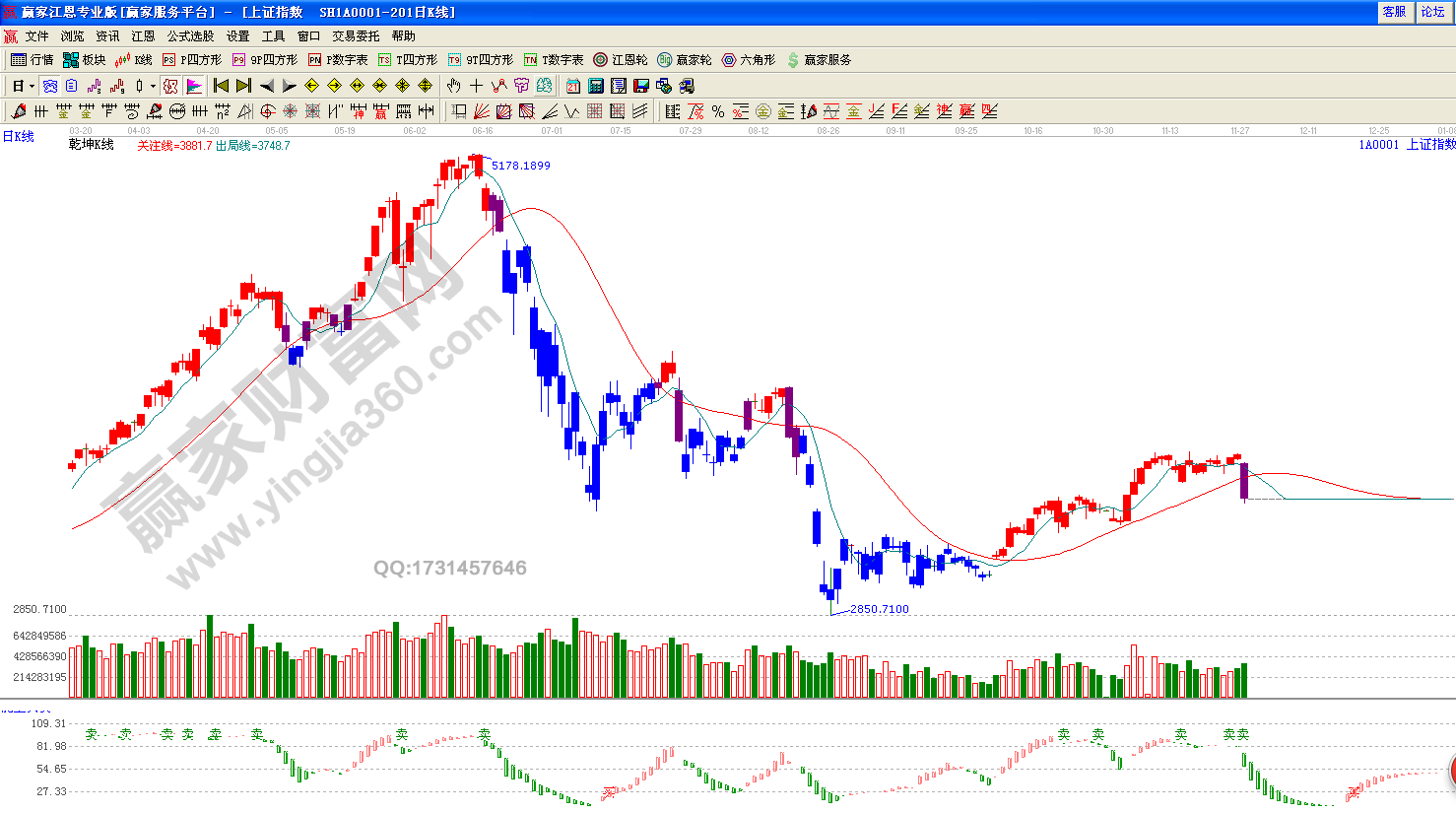Click the 论坛 button

(1432, 12)
